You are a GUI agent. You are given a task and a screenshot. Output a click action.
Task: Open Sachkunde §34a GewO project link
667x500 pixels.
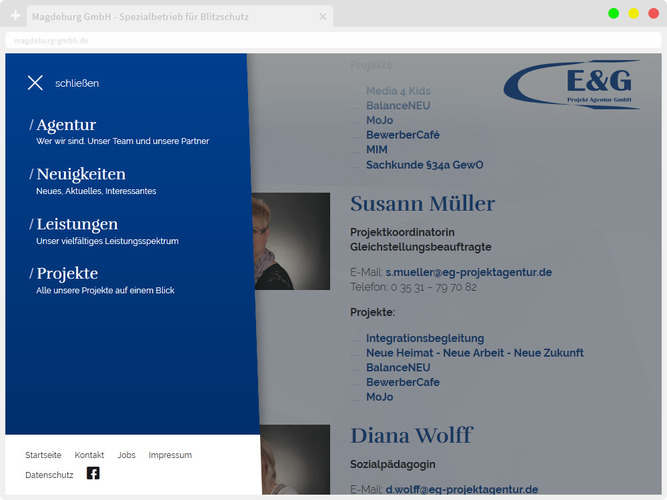(x=424, y=164)
